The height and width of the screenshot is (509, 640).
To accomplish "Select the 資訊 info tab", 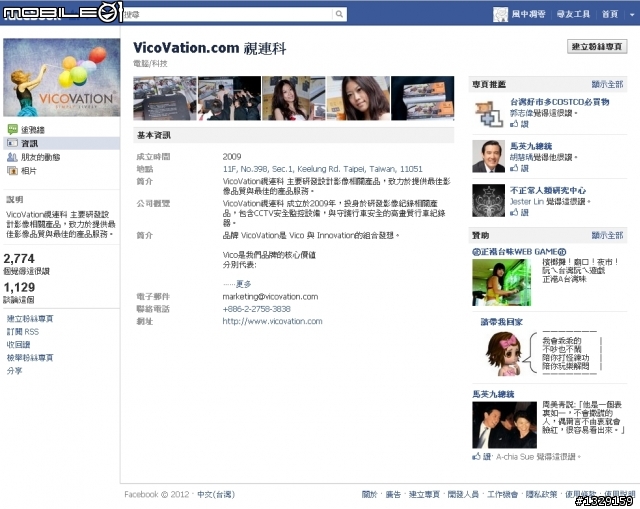I will [x=29, y=143].
